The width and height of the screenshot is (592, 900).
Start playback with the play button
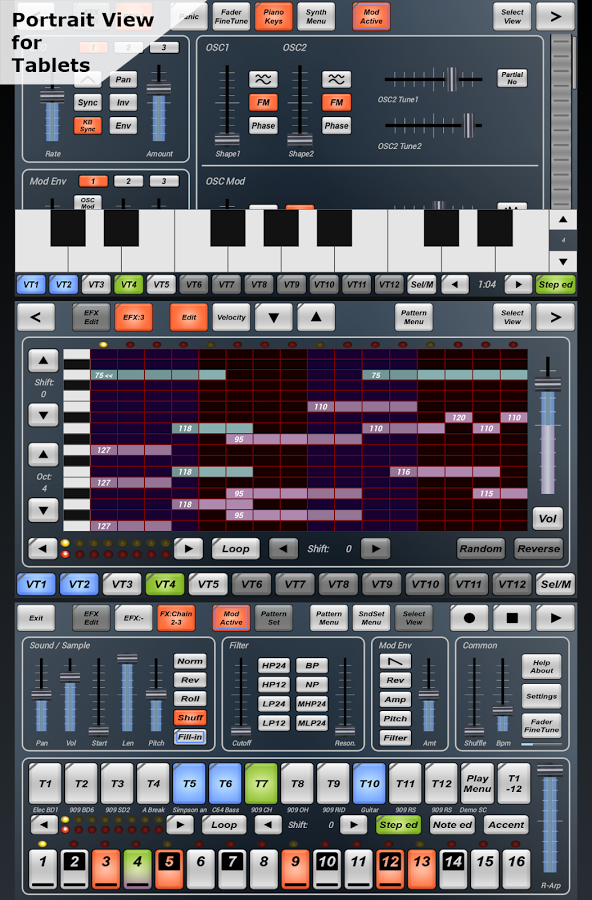click(x=555, y=618)
